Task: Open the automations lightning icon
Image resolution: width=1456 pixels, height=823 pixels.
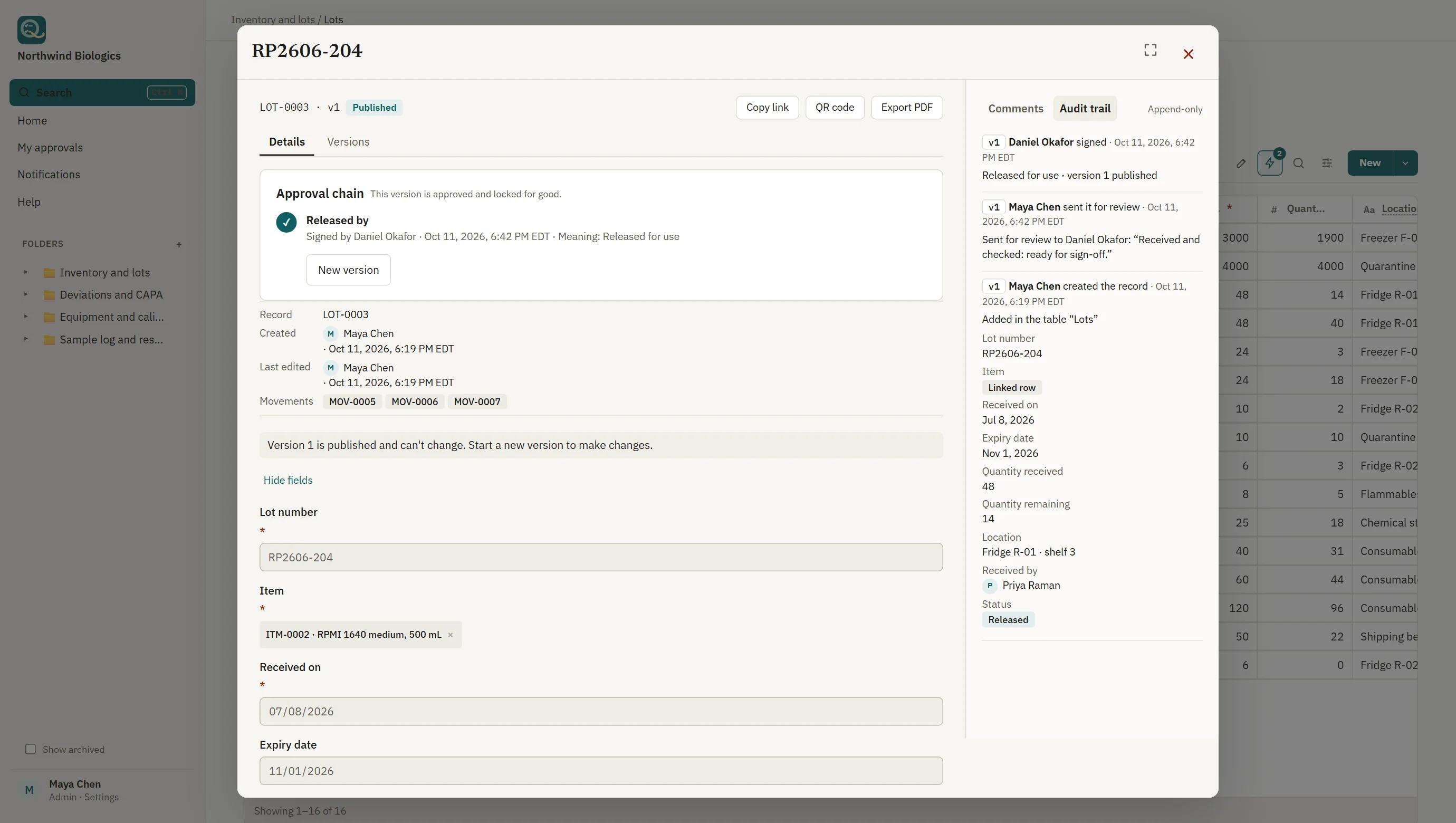Action: tap(1269, 163)
